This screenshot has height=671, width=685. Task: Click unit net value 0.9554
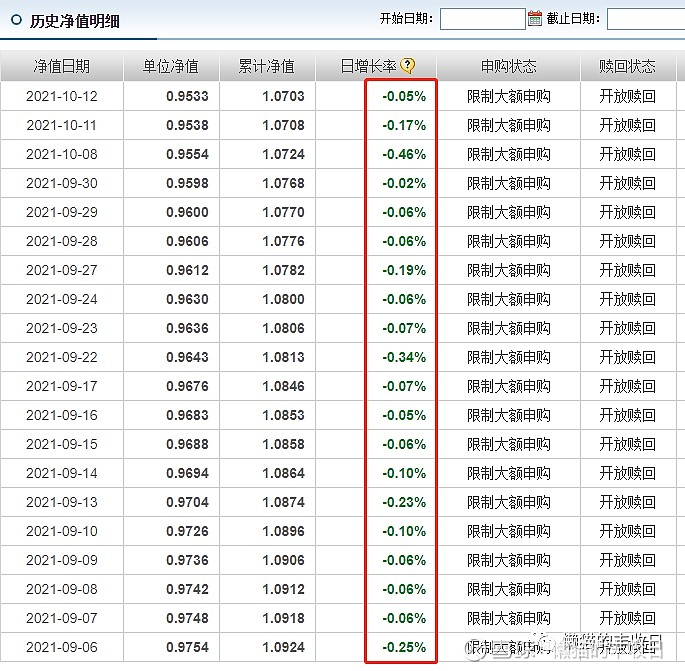[187, 154]
